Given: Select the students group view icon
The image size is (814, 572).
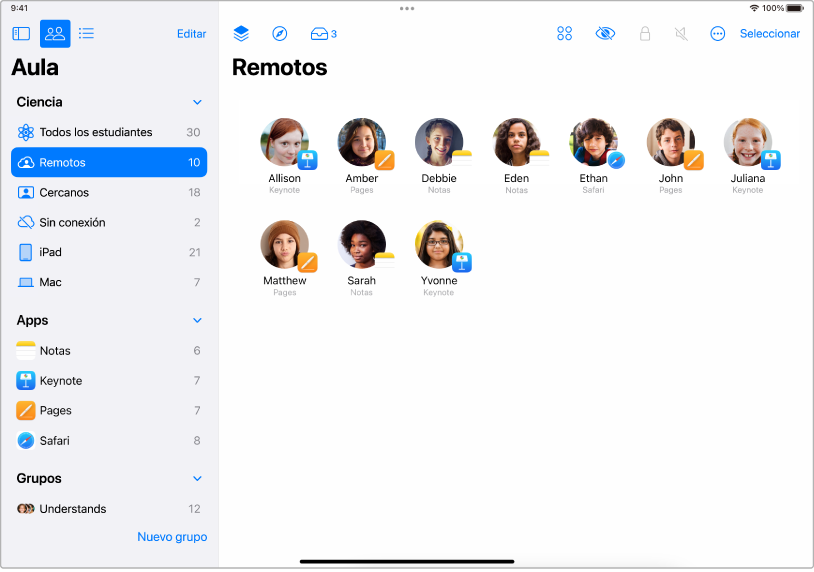Looking at the screenshot, I should [x=55, y=34].
